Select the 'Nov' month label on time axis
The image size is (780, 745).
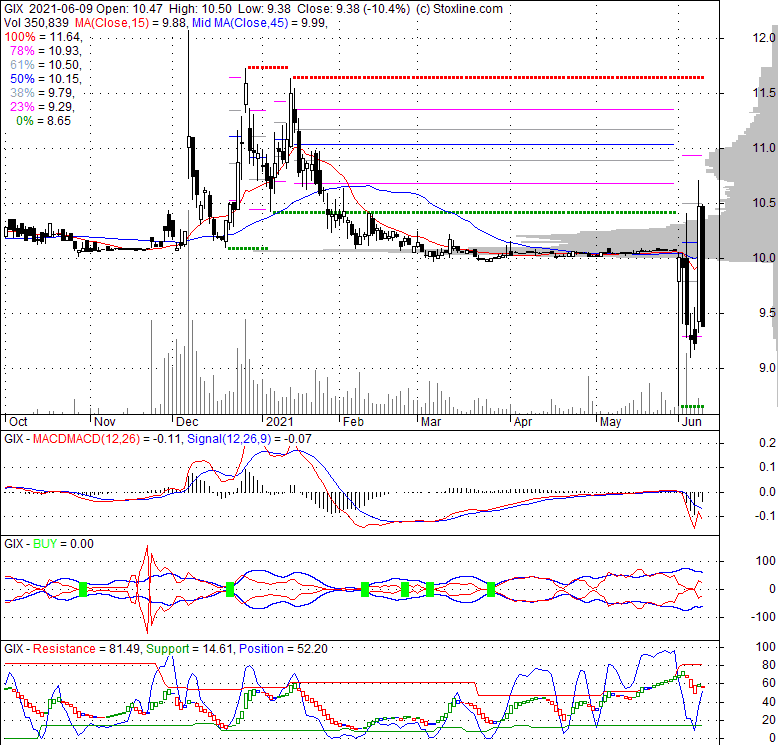click(x=104, y=422)
